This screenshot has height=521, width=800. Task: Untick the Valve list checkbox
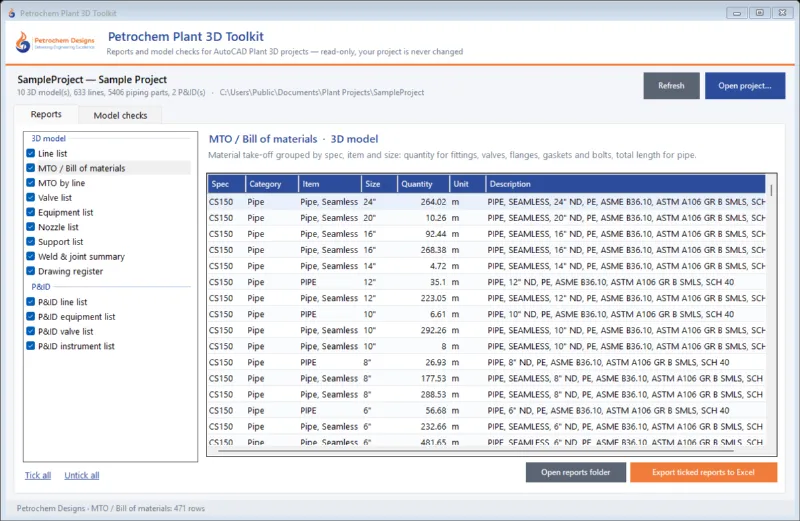pyautogui.click(x=31, y=197)
